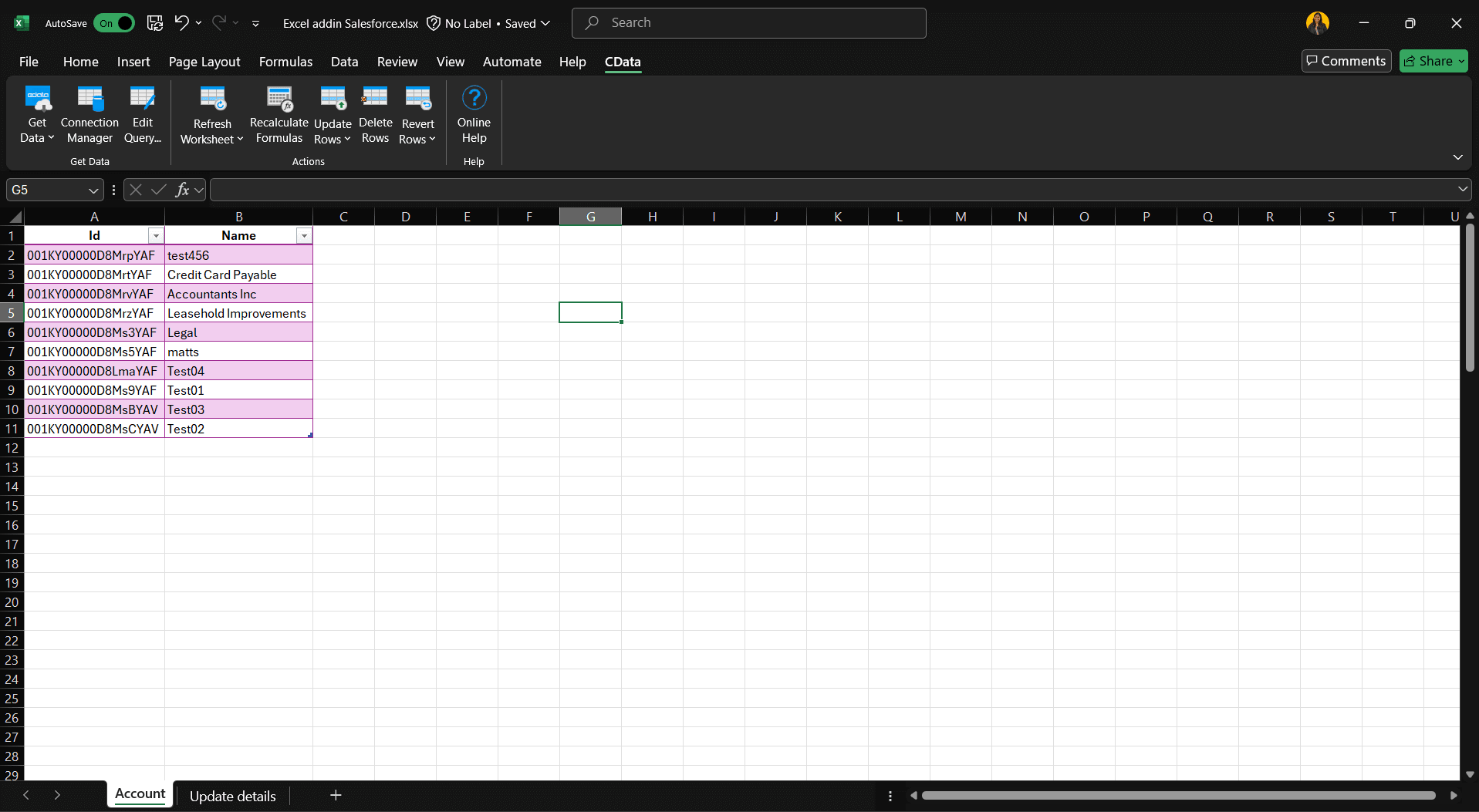Viewport: 1479px width, 812px height.
Task: Click the Delete Rows icon
Action: coord(375,99)
